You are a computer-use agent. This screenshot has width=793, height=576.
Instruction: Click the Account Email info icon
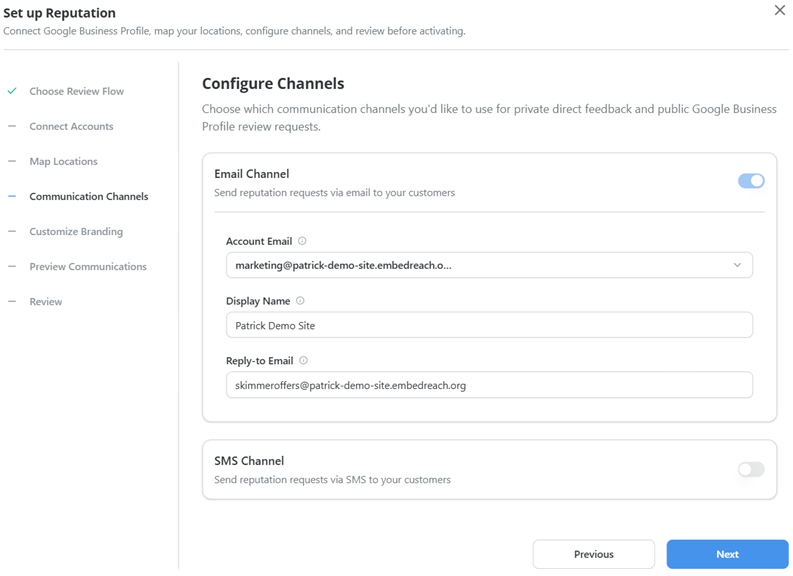(302, 241)
